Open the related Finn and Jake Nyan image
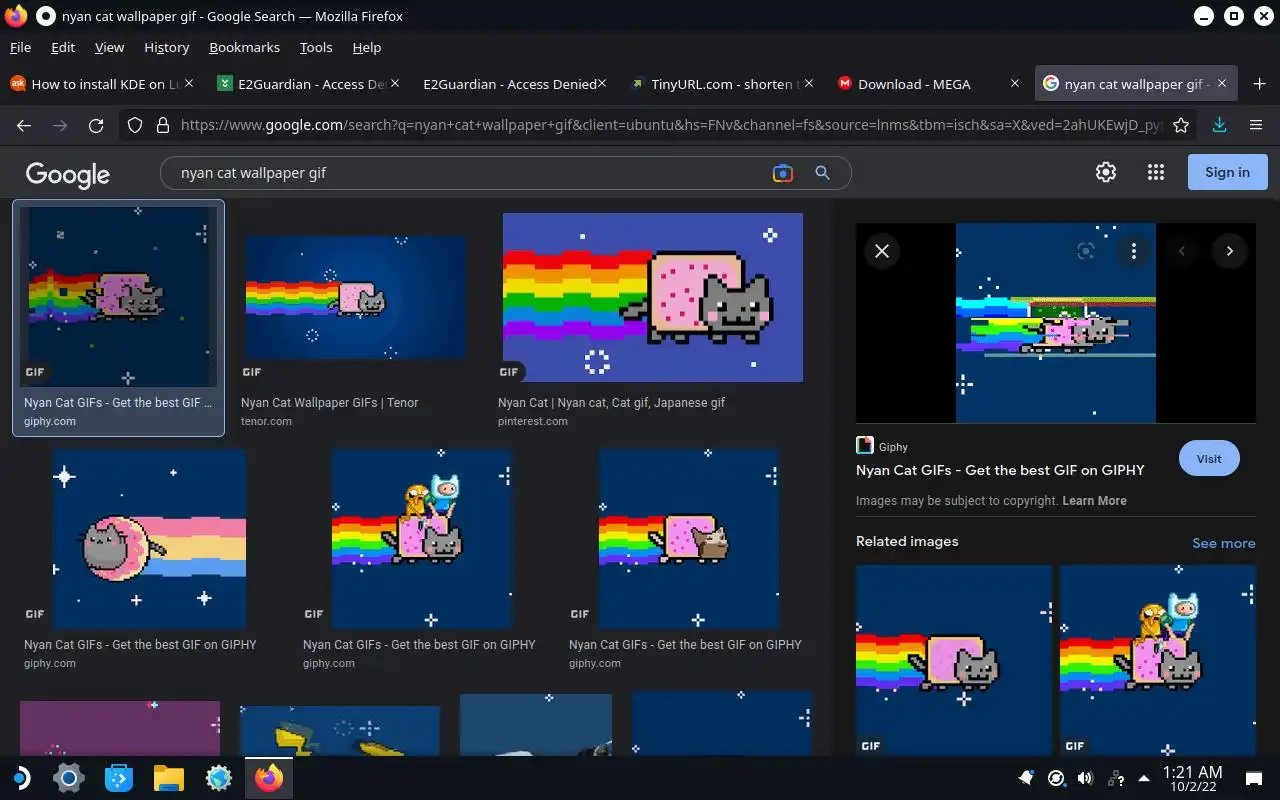The image size is (1280, 800). 1158,660
